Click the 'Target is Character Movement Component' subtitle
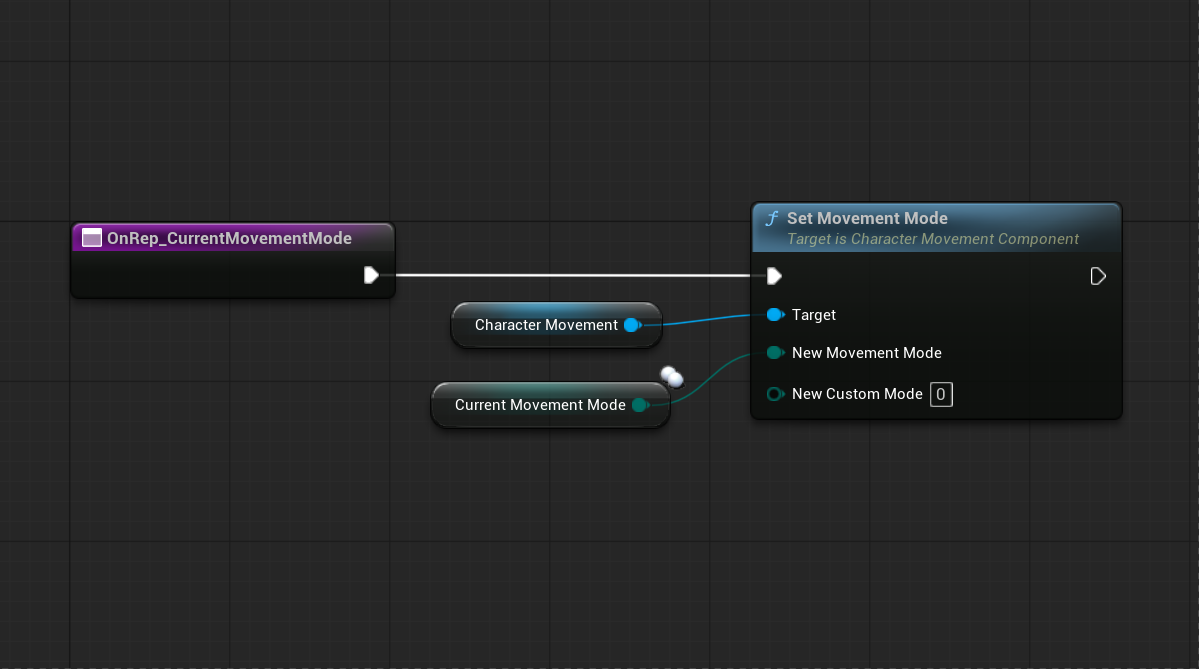Viewport: 1199px width, 669px height. tap(932, 239)
